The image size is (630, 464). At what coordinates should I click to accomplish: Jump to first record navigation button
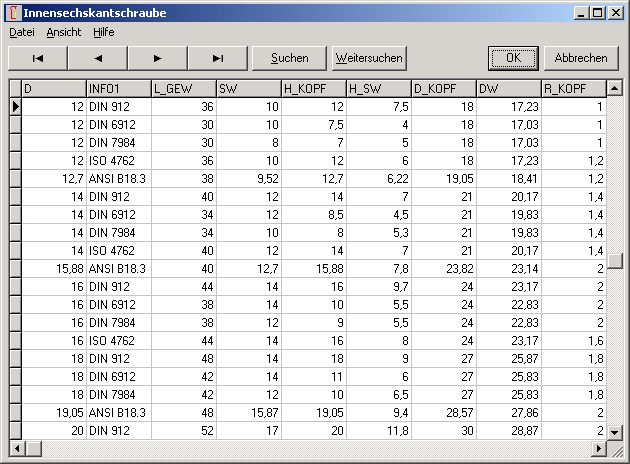(x=37, y=58)
